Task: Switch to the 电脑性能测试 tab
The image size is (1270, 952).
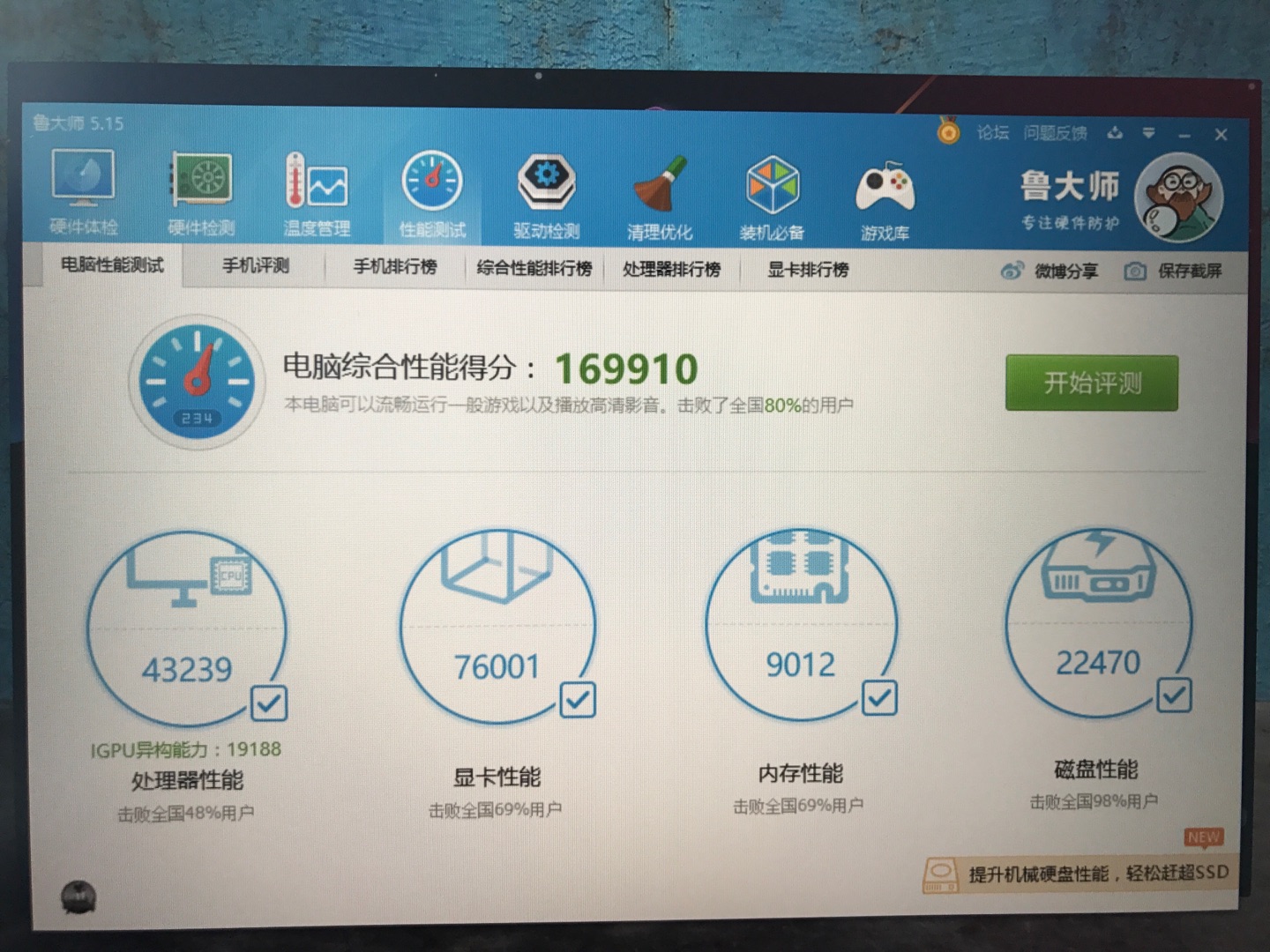Action: [x=112, y=265]
